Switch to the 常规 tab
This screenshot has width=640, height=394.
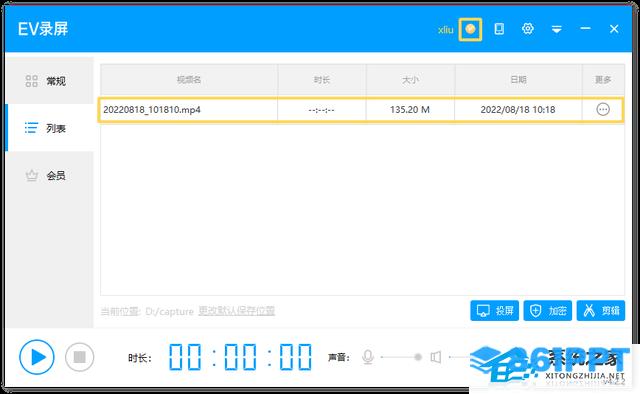click(50, 81)
